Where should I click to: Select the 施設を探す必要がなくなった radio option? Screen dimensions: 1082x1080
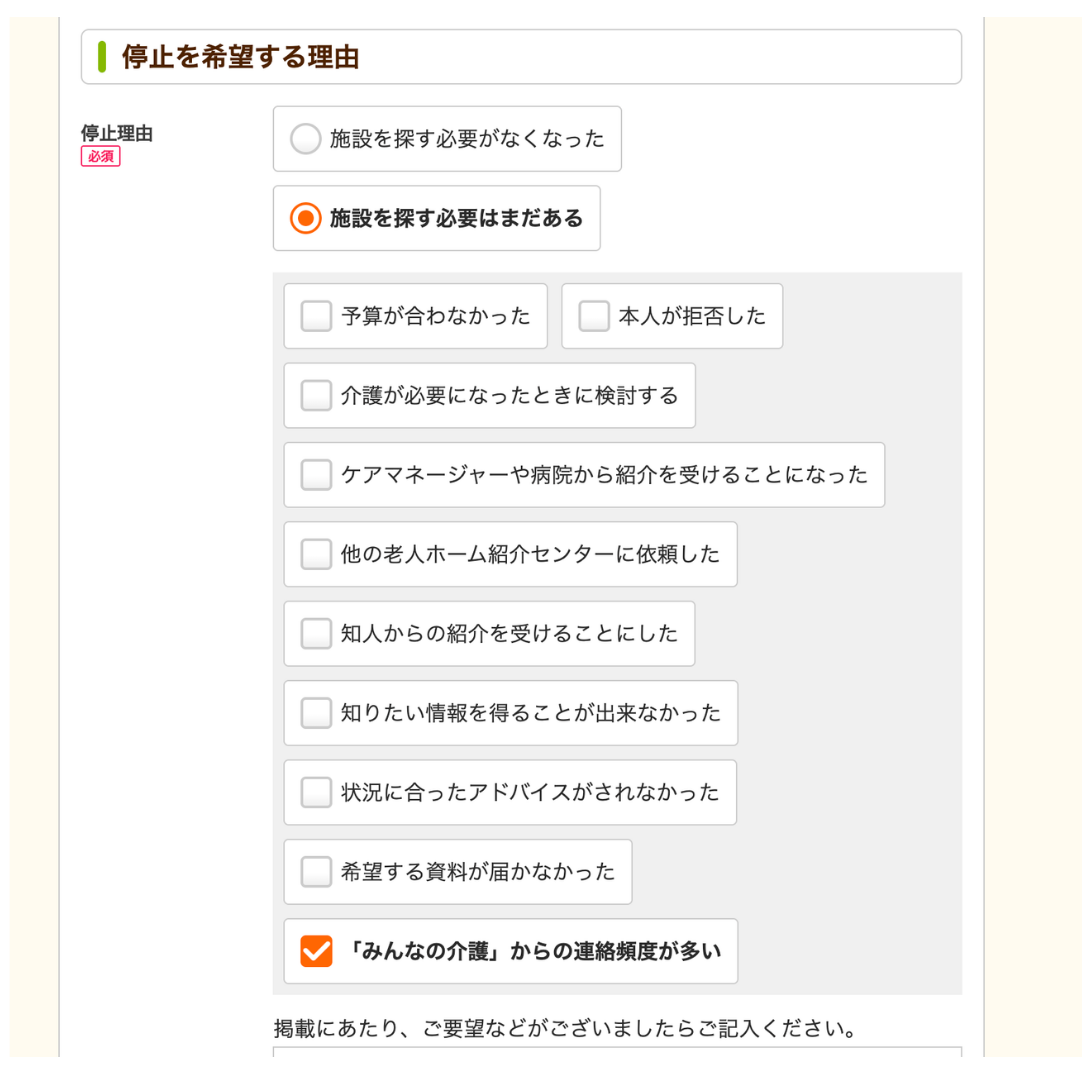305,139
